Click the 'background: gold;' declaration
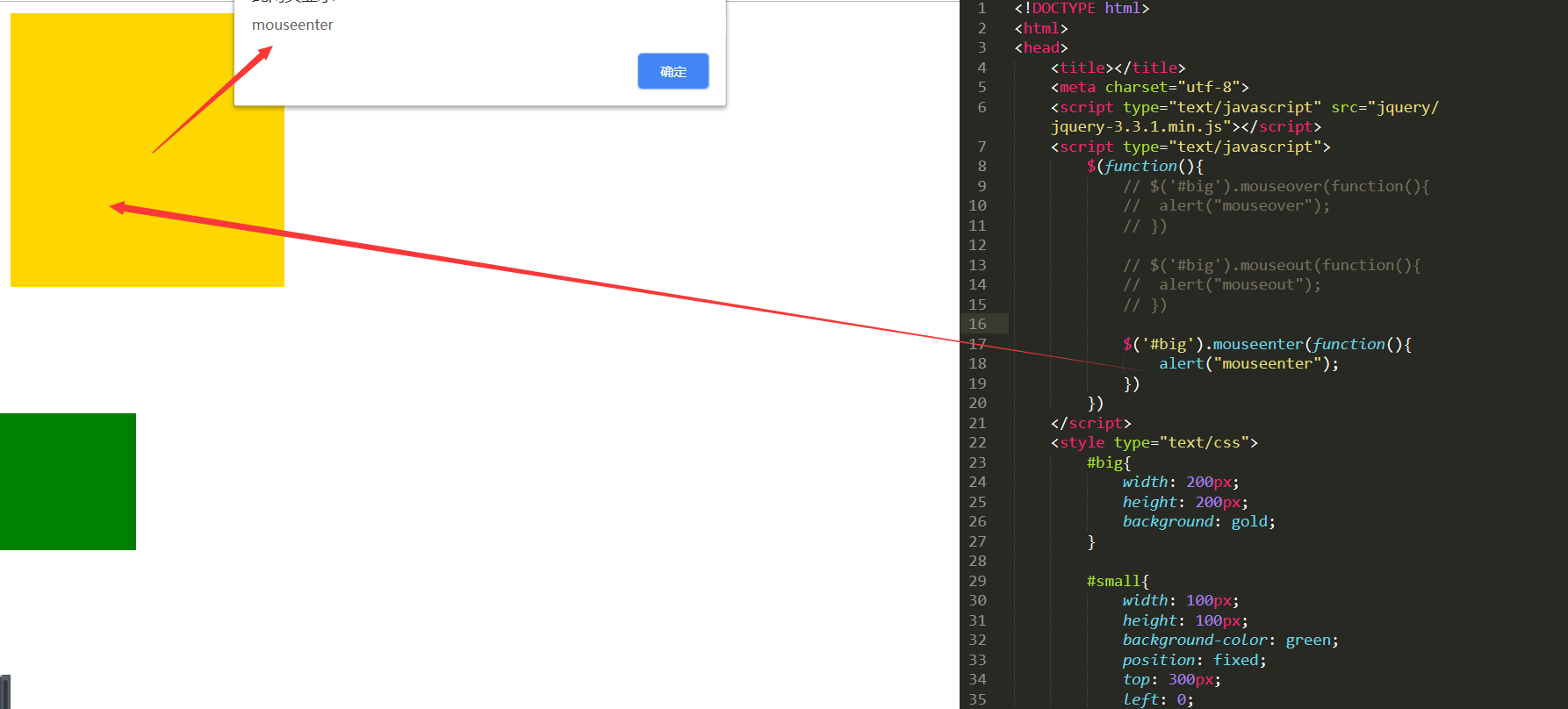1568x709 pixels. [1198, 521]
